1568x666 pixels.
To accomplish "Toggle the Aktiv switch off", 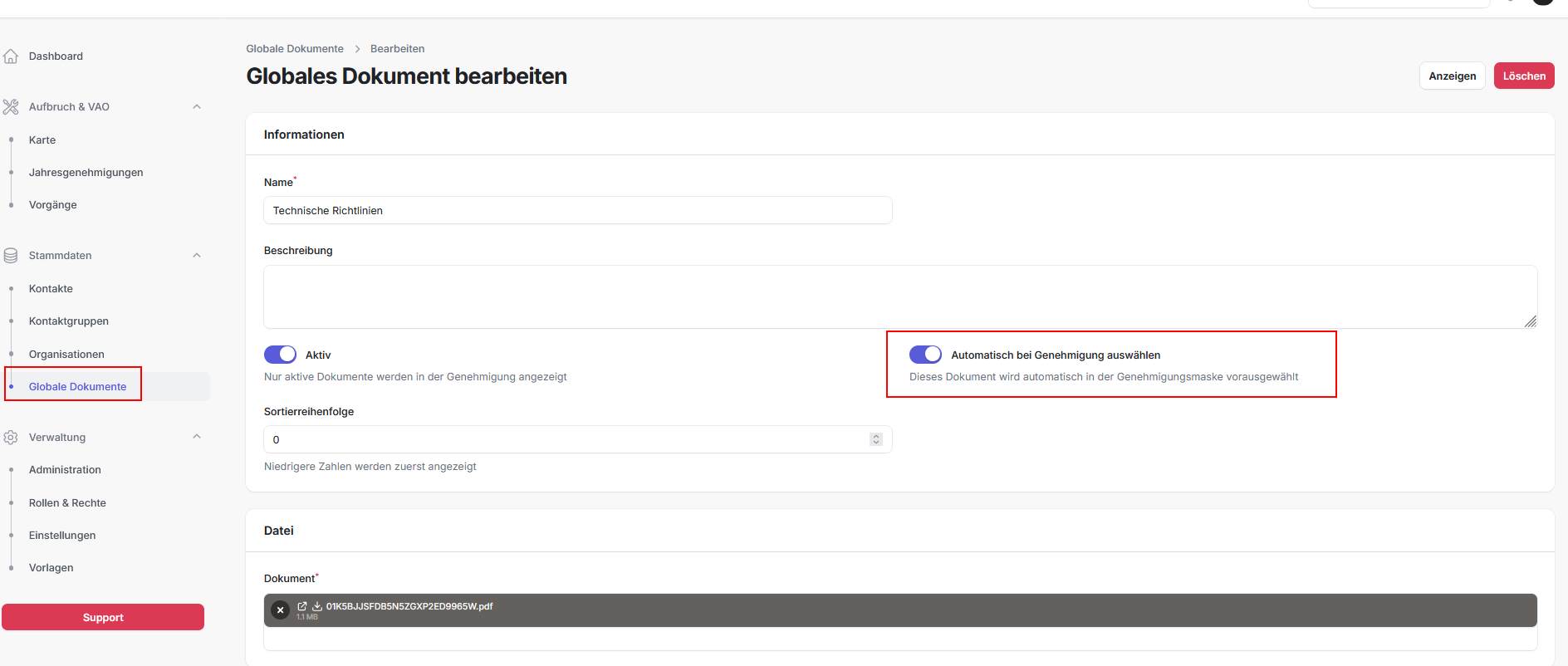I will pos(280,355).
